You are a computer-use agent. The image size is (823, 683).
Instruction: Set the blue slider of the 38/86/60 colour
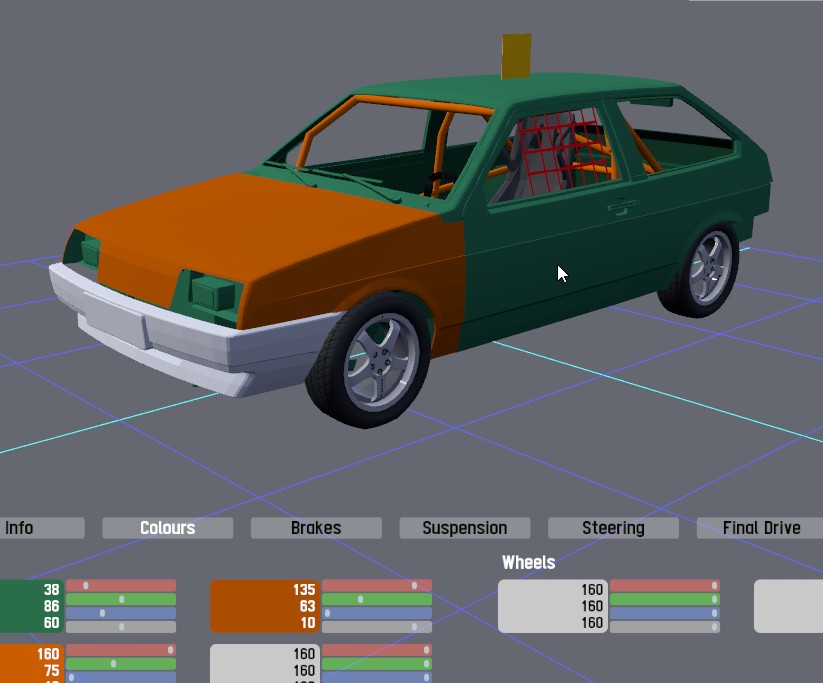tap(121, 613)
